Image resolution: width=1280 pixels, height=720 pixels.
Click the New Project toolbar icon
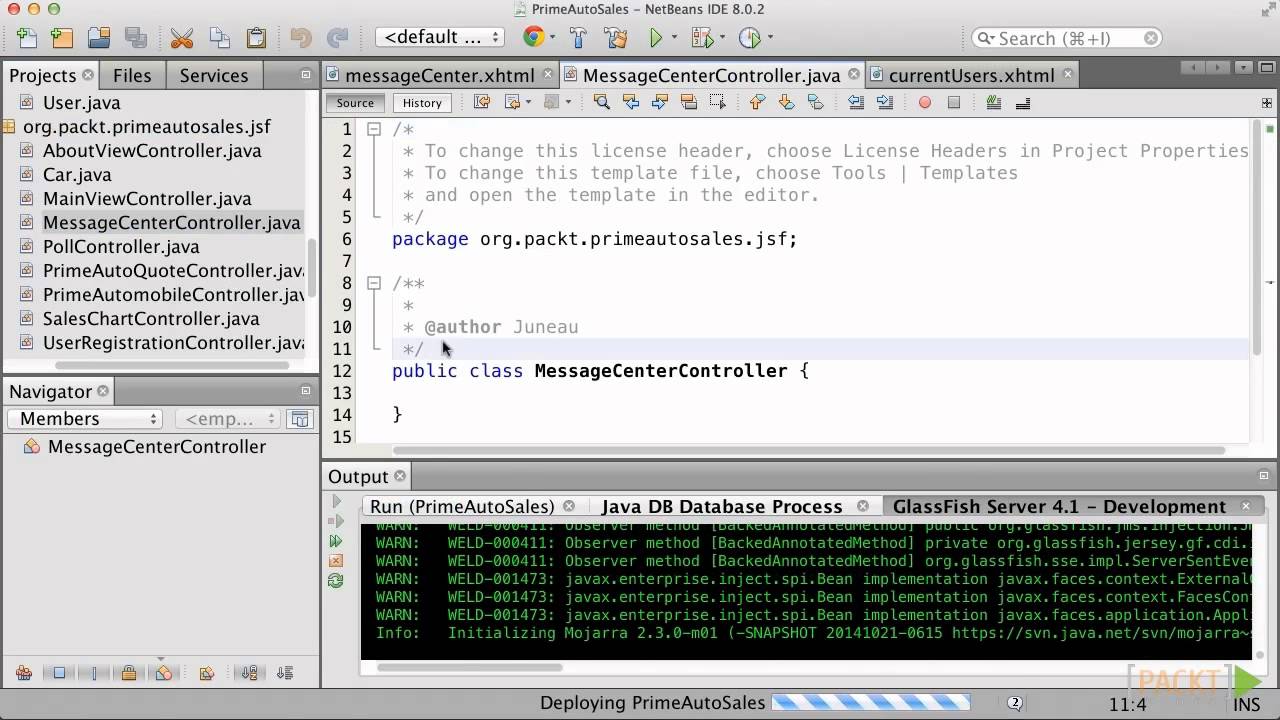point(62,38)
